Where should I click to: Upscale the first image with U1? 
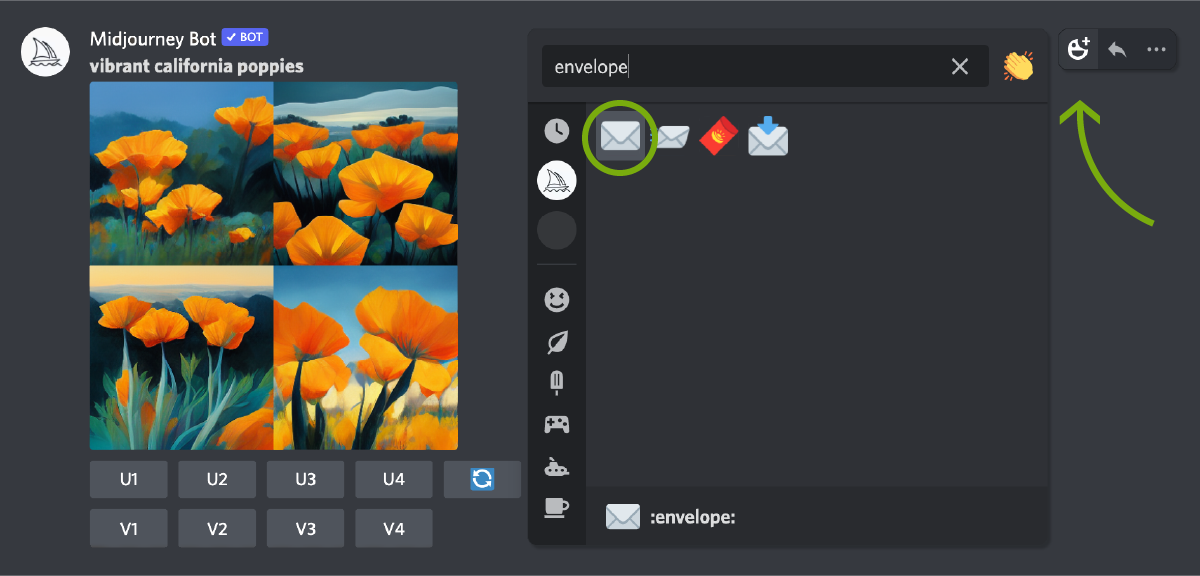(129, 479)
